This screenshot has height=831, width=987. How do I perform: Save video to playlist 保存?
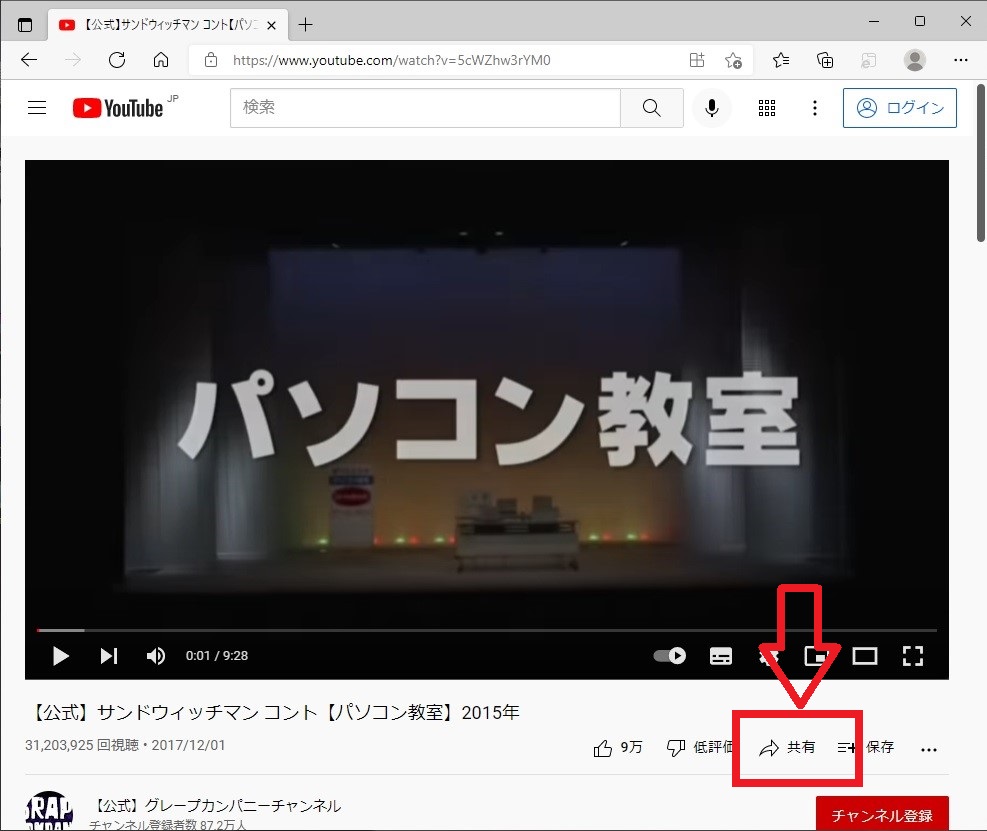[866, 748]
